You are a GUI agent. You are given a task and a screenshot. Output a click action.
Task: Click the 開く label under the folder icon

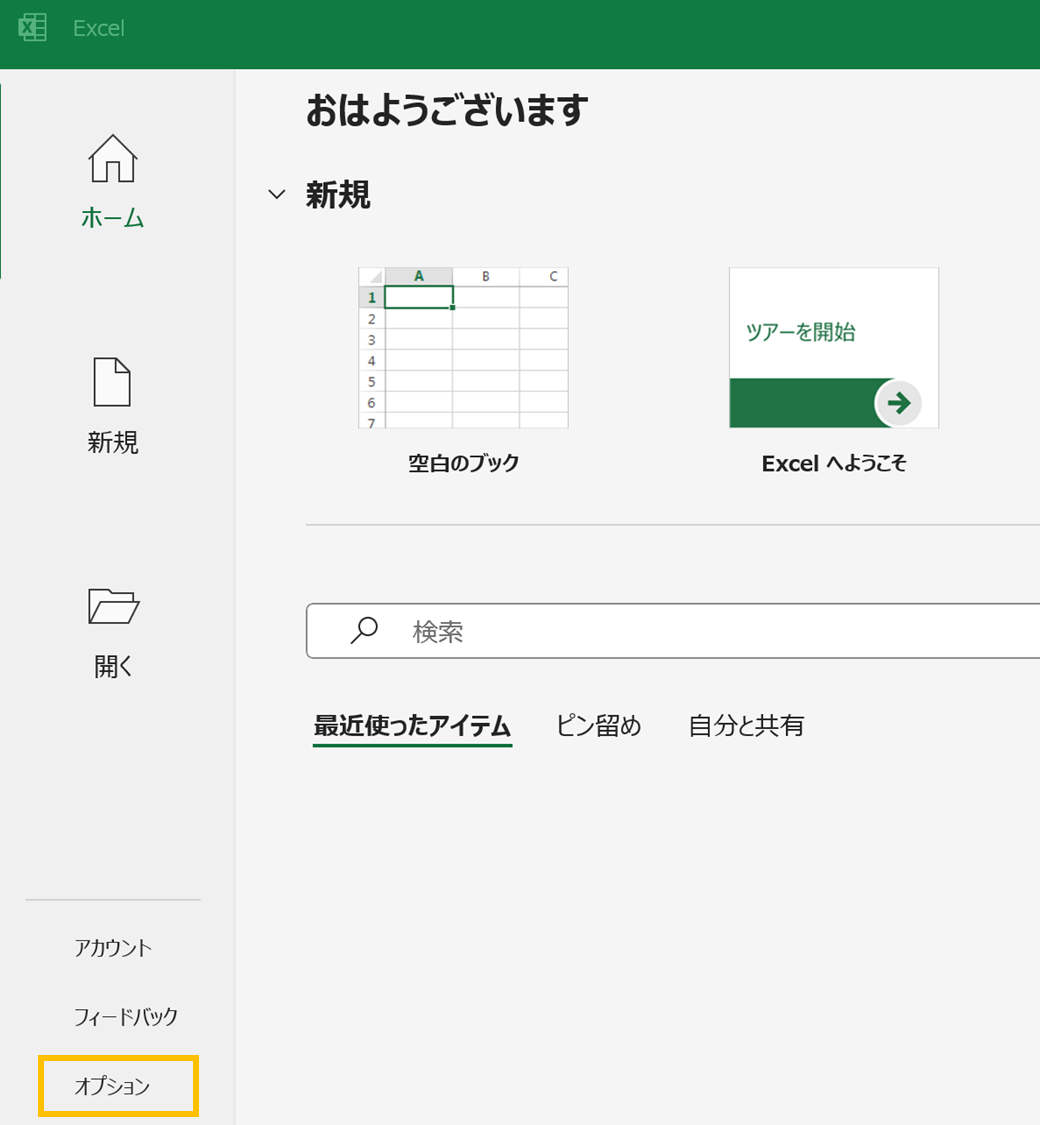pyautogui.click(x=113, y=667)
